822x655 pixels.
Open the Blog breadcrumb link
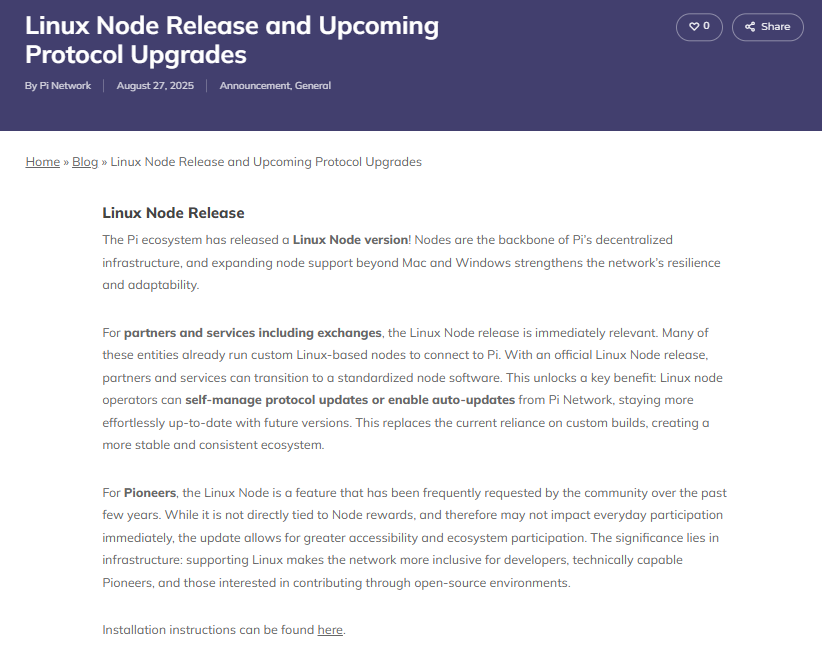tap(85, 161)
